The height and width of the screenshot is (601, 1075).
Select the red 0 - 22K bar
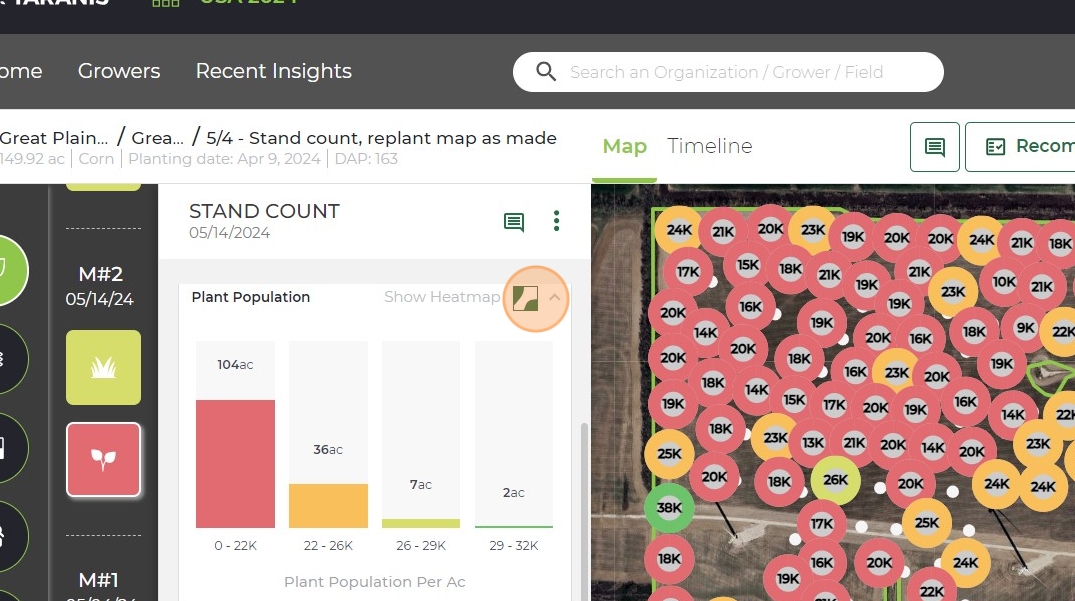pyautogui.click(x=235, y=464)
